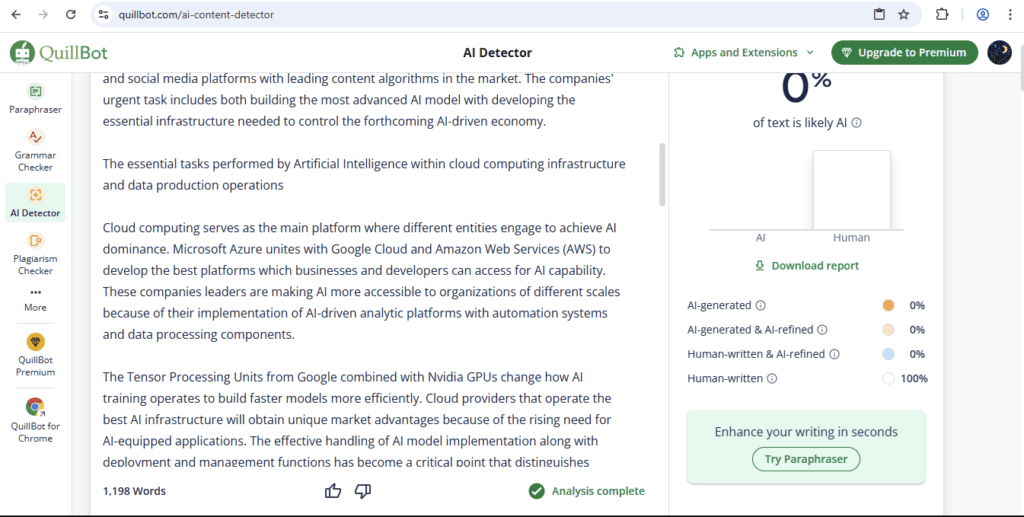Click Download report link
This screenshot has height=517, width=1024.
tap(807, 266)
